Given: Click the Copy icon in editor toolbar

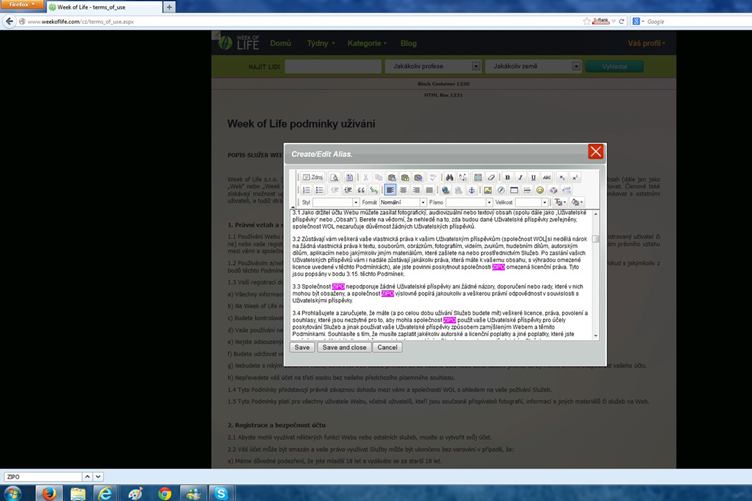Looking at the screenshot, I should pos(378,177).
